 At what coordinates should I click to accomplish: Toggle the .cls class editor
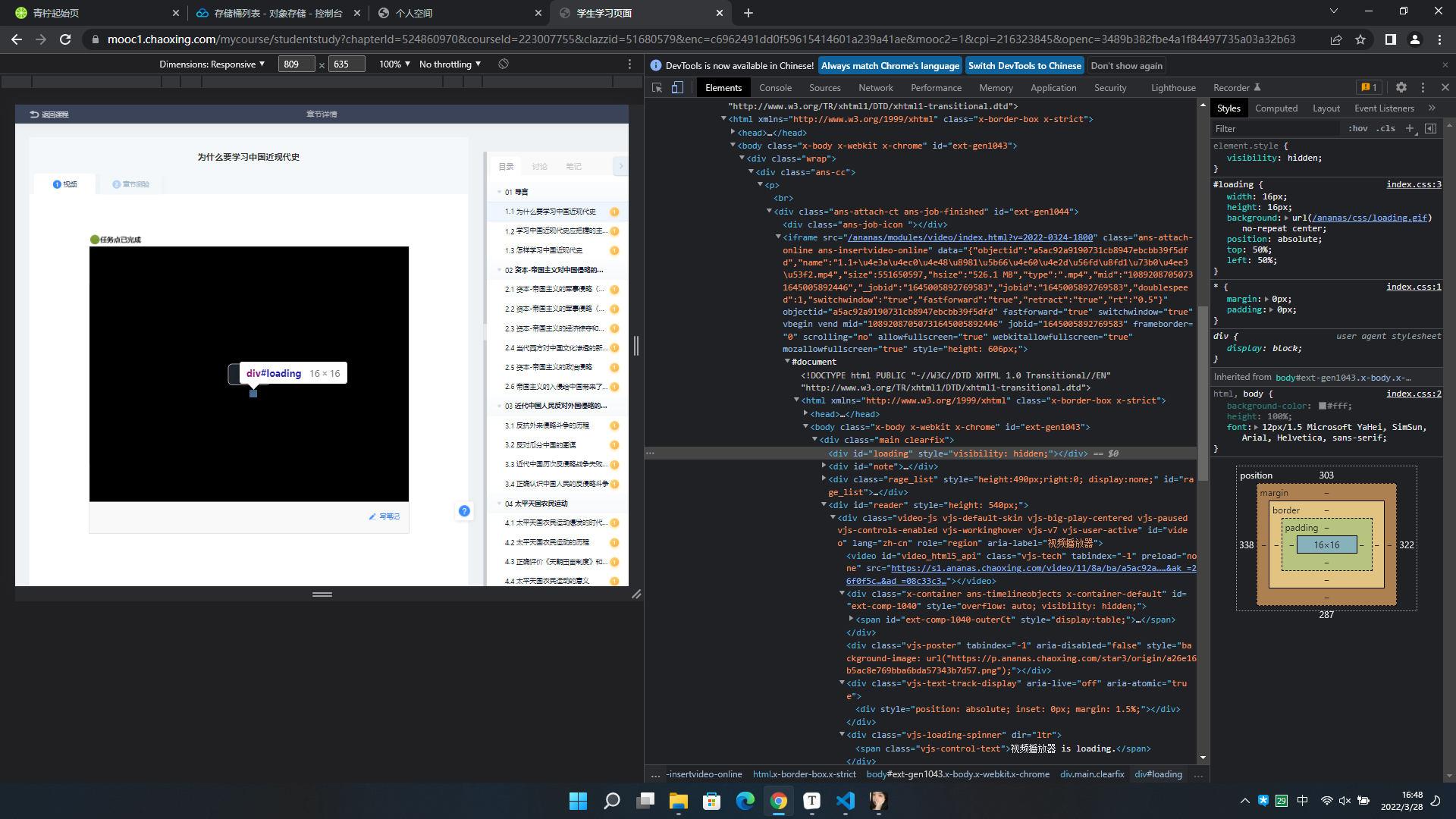click(x=1386, y=128)
